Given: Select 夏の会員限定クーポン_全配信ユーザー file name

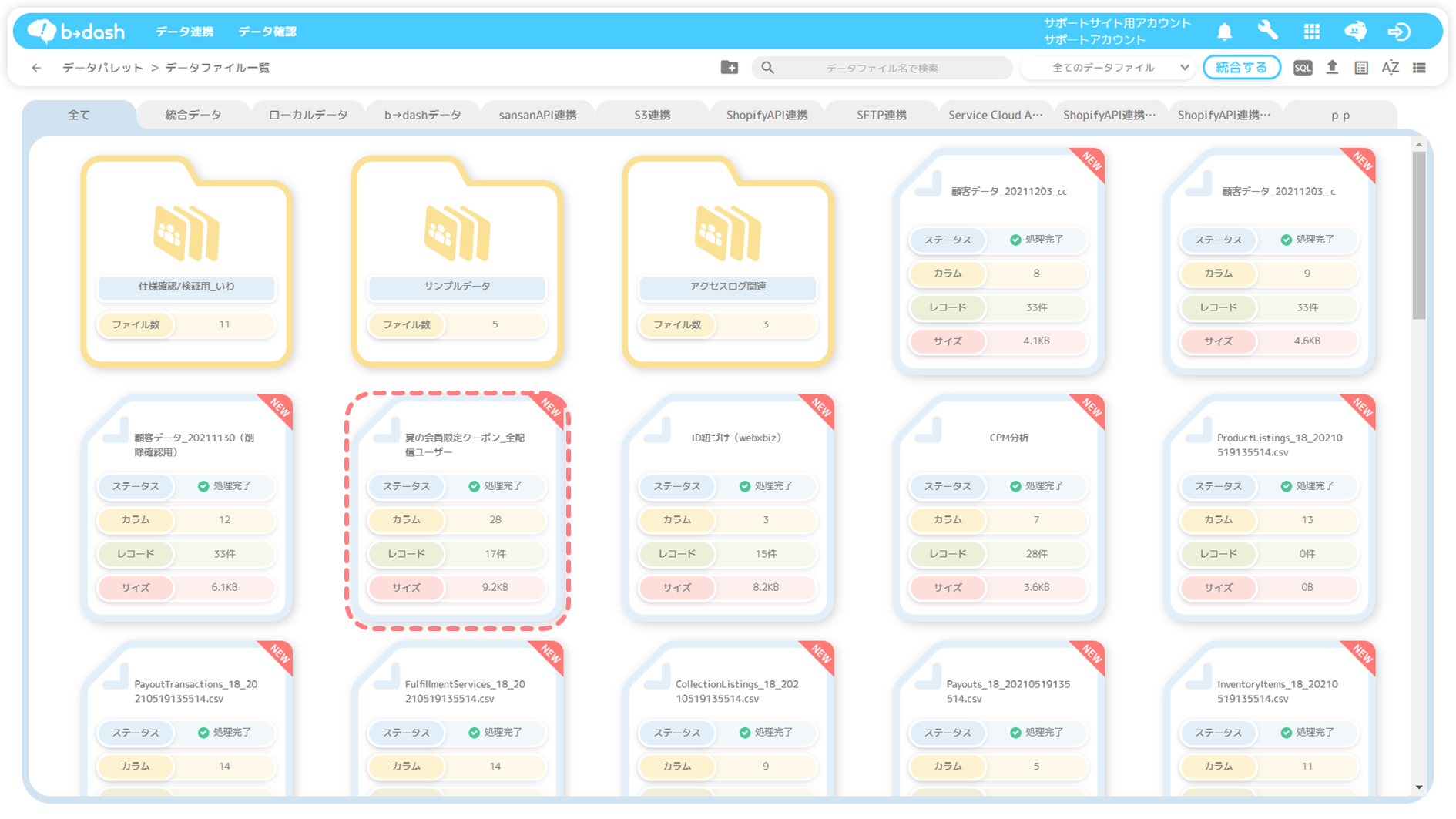Looking at the screenshot, I should tap(465, 445).
